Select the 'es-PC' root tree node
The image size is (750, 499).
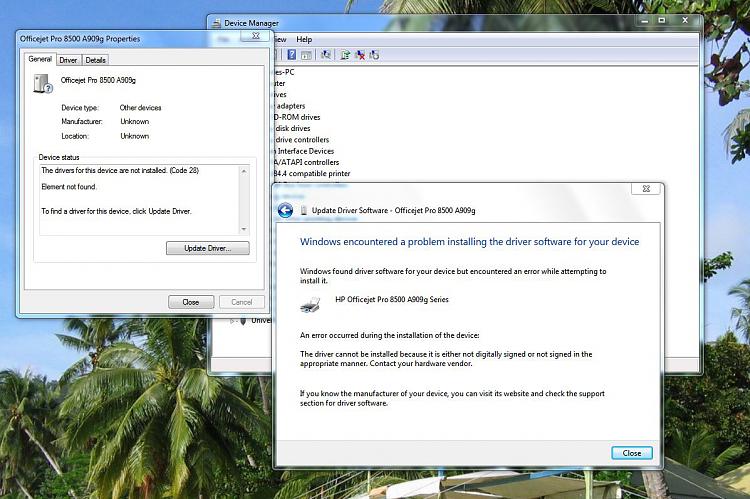point(284,72)
